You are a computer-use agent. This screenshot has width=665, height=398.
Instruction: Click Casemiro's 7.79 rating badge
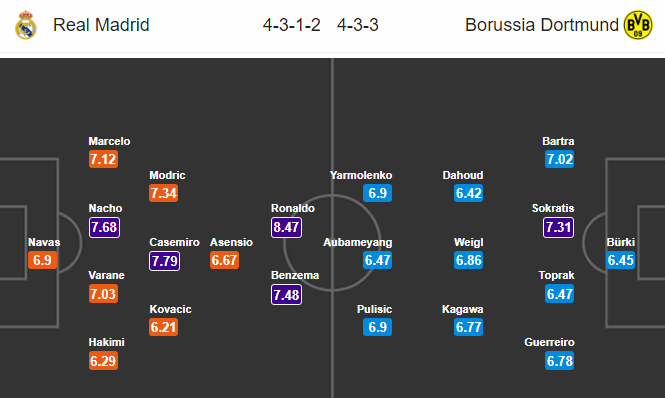pos(165,261)
